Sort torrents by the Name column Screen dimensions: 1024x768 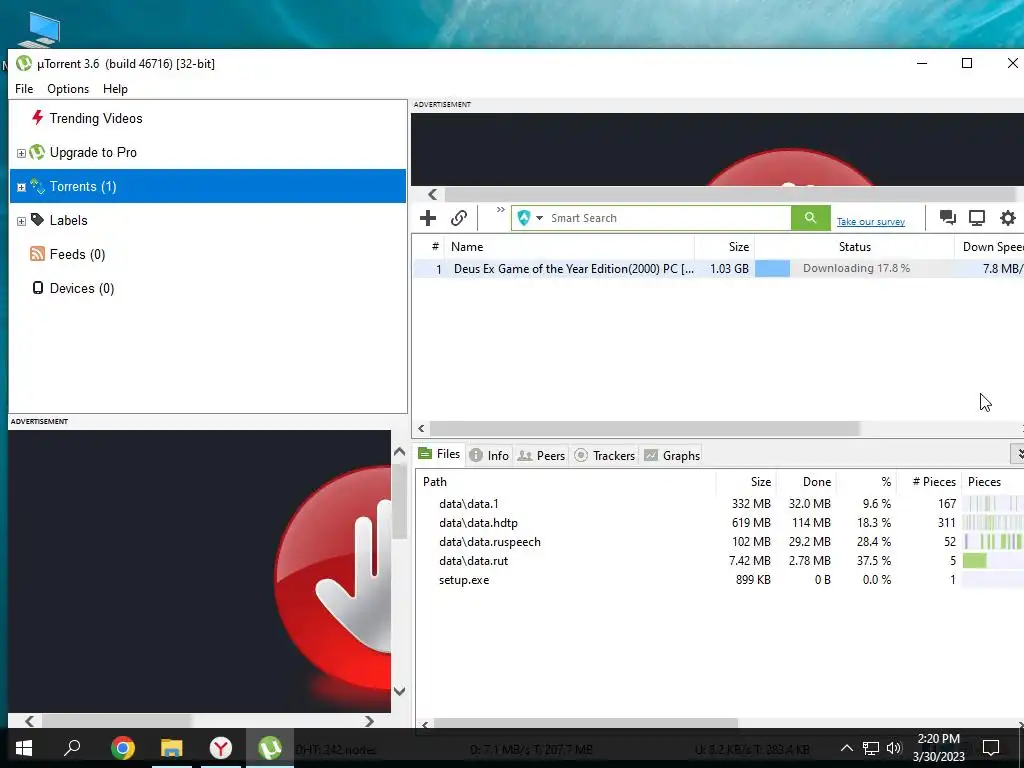(569, 247)
